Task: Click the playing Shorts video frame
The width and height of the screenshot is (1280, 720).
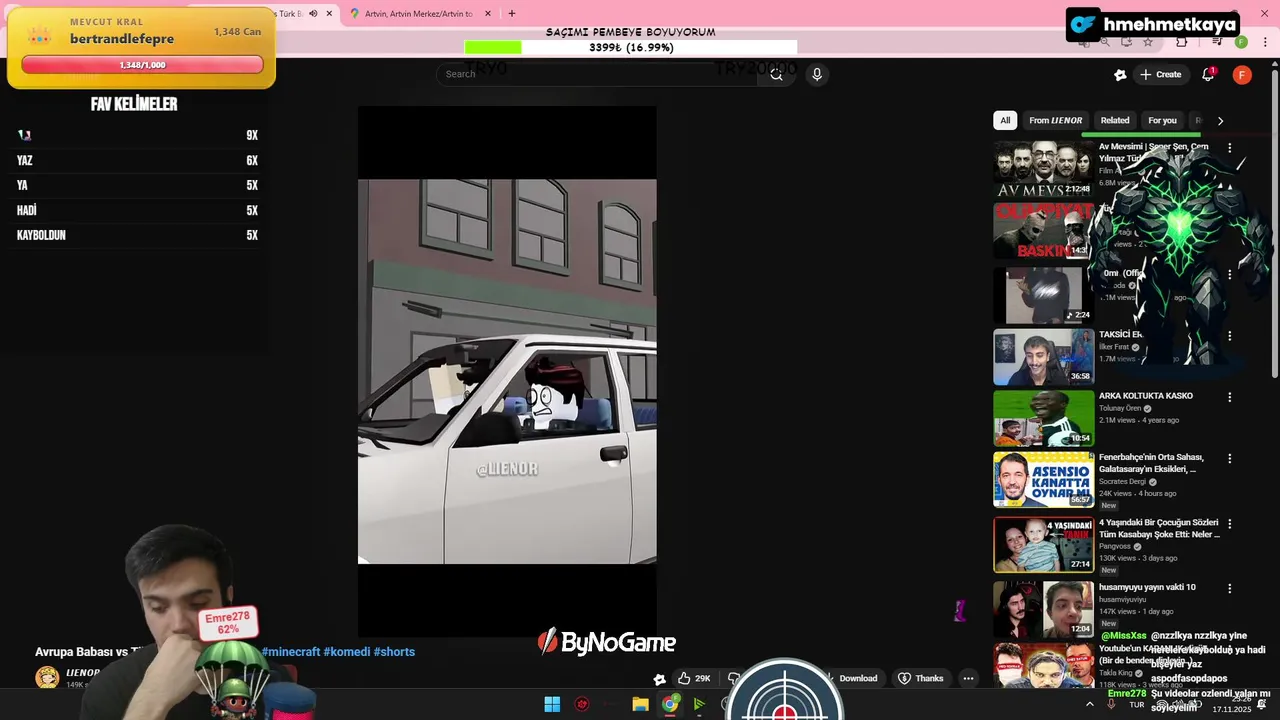Action: [x=507, y=370]
